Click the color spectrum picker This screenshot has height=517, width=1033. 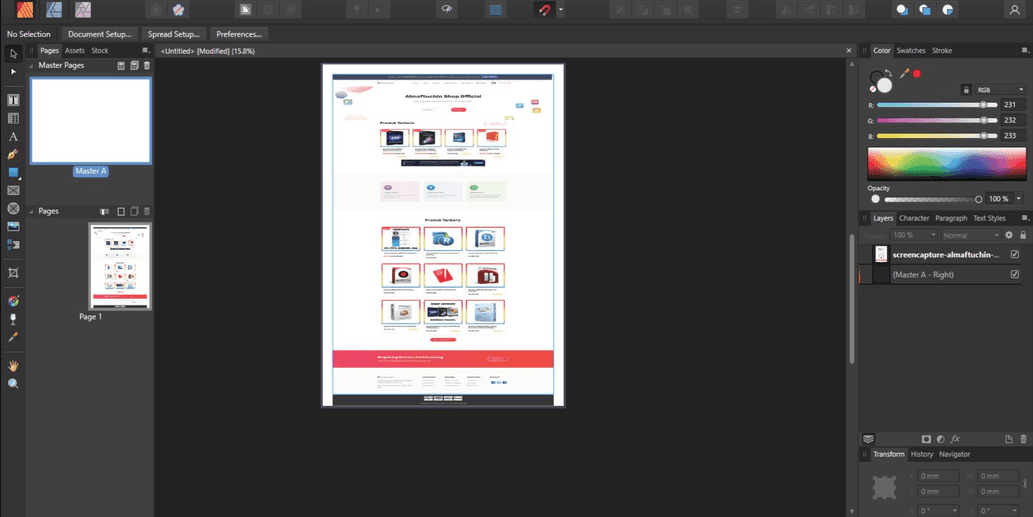tap(946, 163)
